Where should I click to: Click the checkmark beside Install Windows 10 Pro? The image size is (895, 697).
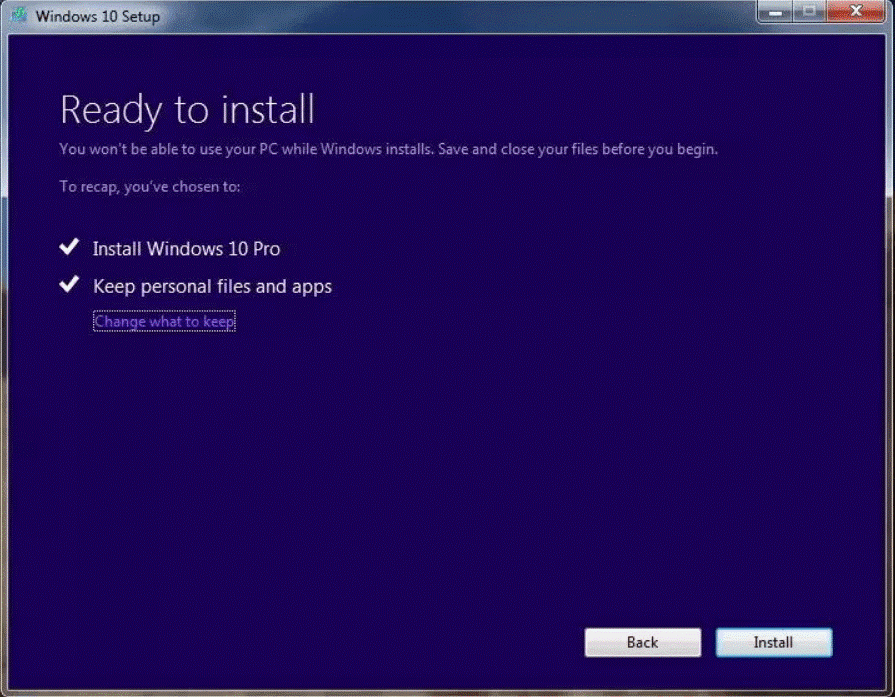[69, 247]
